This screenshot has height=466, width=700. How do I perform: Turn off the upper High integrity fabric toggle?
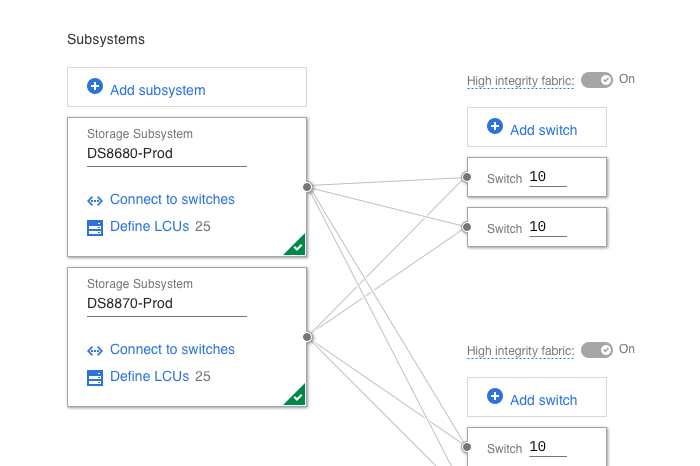[x=596, y=80]
